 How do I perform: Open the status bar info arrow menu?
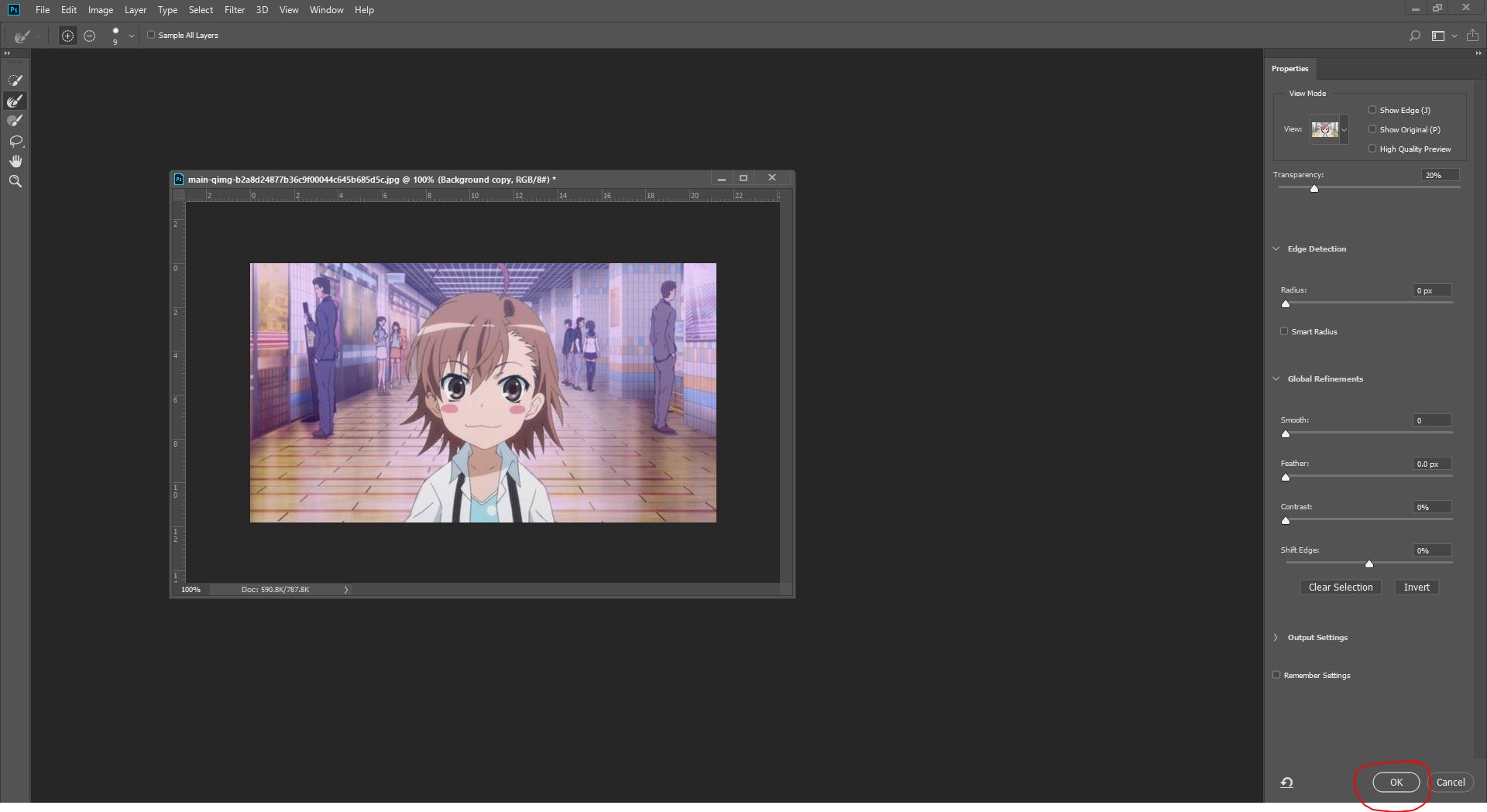[346, 590]
